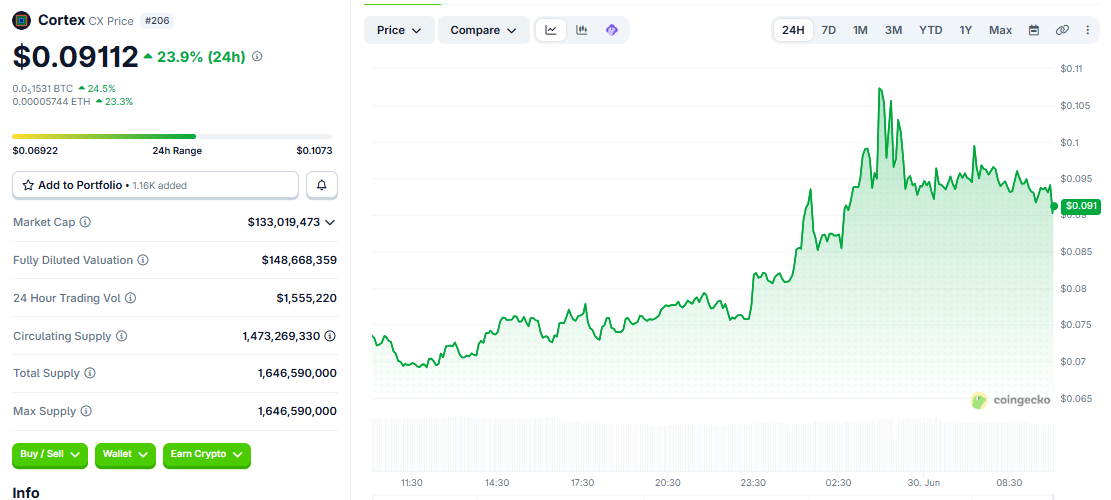1111x500 pixels.
Task: Click the $0.09112 main price text
Action: 75,57
